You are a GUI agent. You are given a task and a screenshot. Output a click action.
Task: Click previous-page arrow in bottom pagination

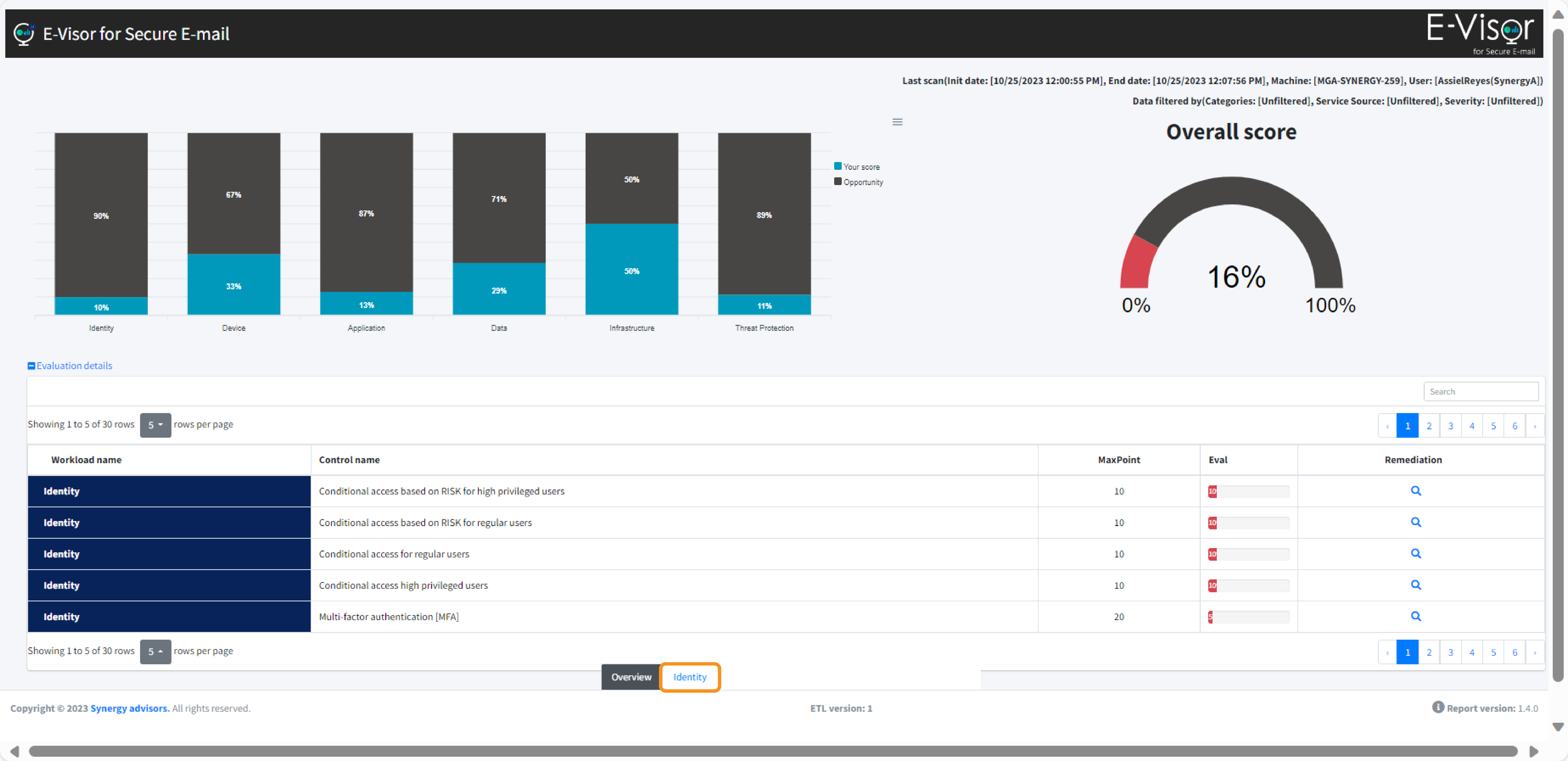pyautogui.click(x=1387, y=652)
